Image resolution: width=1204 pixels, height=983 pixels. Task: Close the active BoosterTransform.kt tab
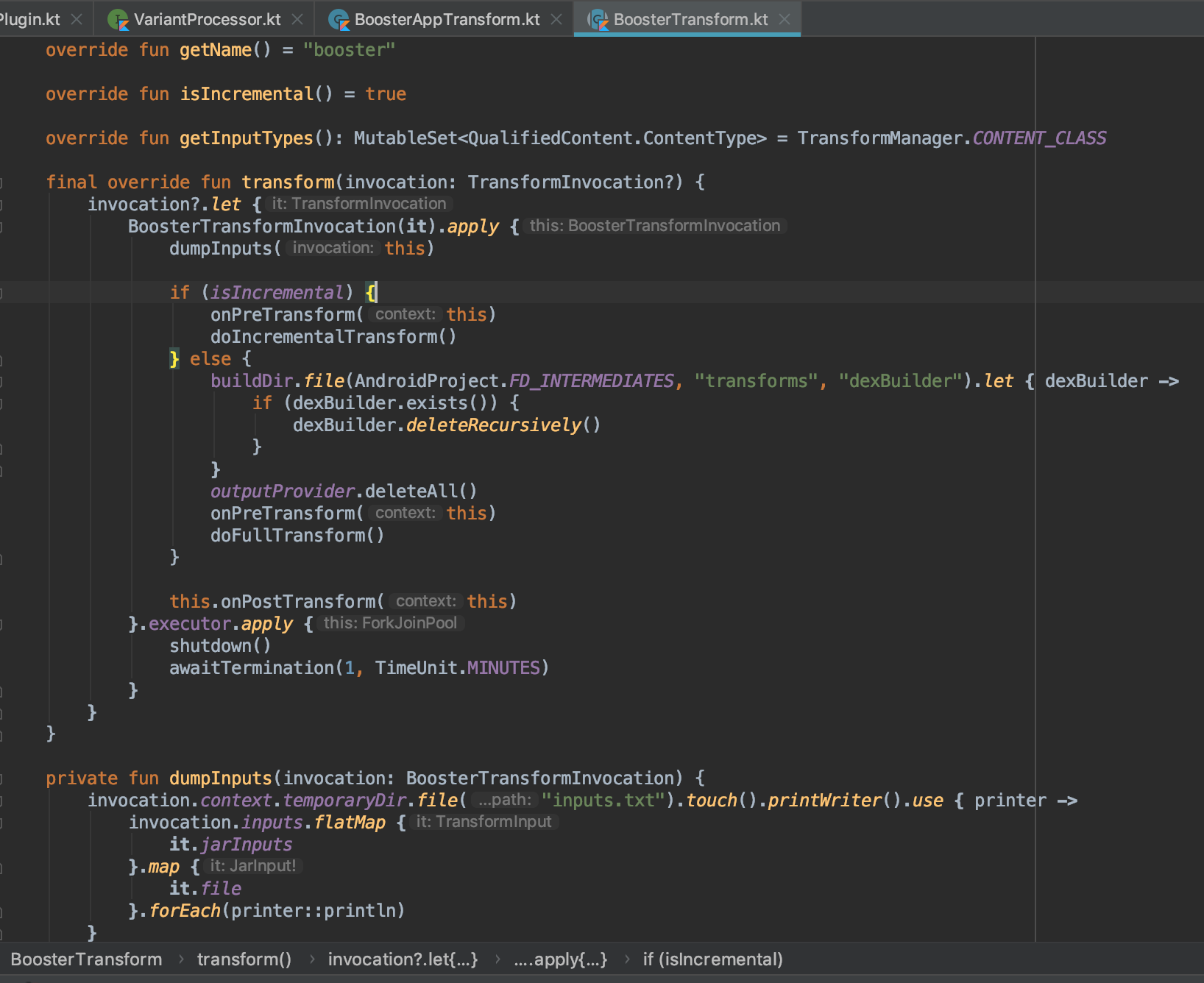click(x=785, y=20)
